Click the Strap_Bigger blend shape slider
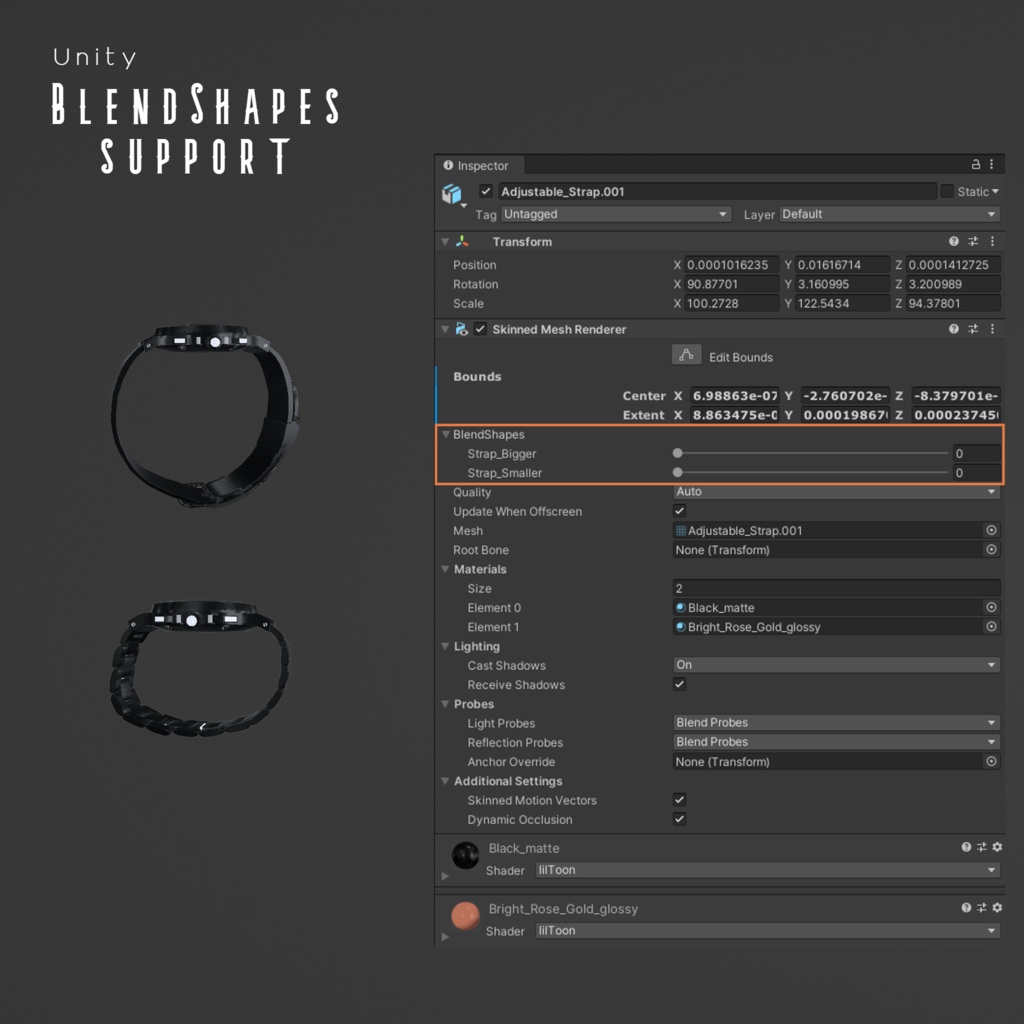Screen dimensions: 1024x1024 pyautogui.click(x=810, y=453)
